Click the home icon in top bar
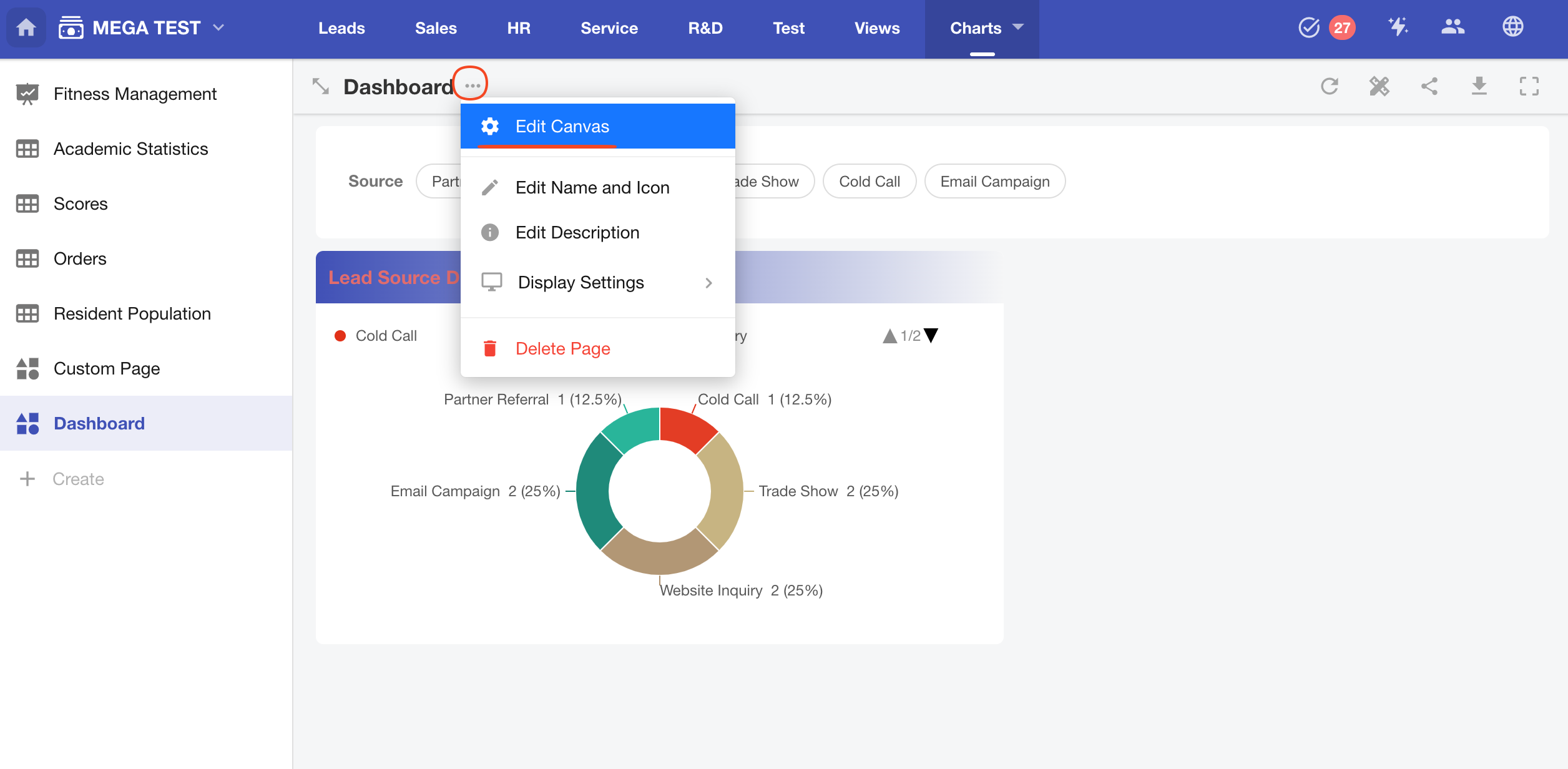1568x769 pixels. point(26,28)
